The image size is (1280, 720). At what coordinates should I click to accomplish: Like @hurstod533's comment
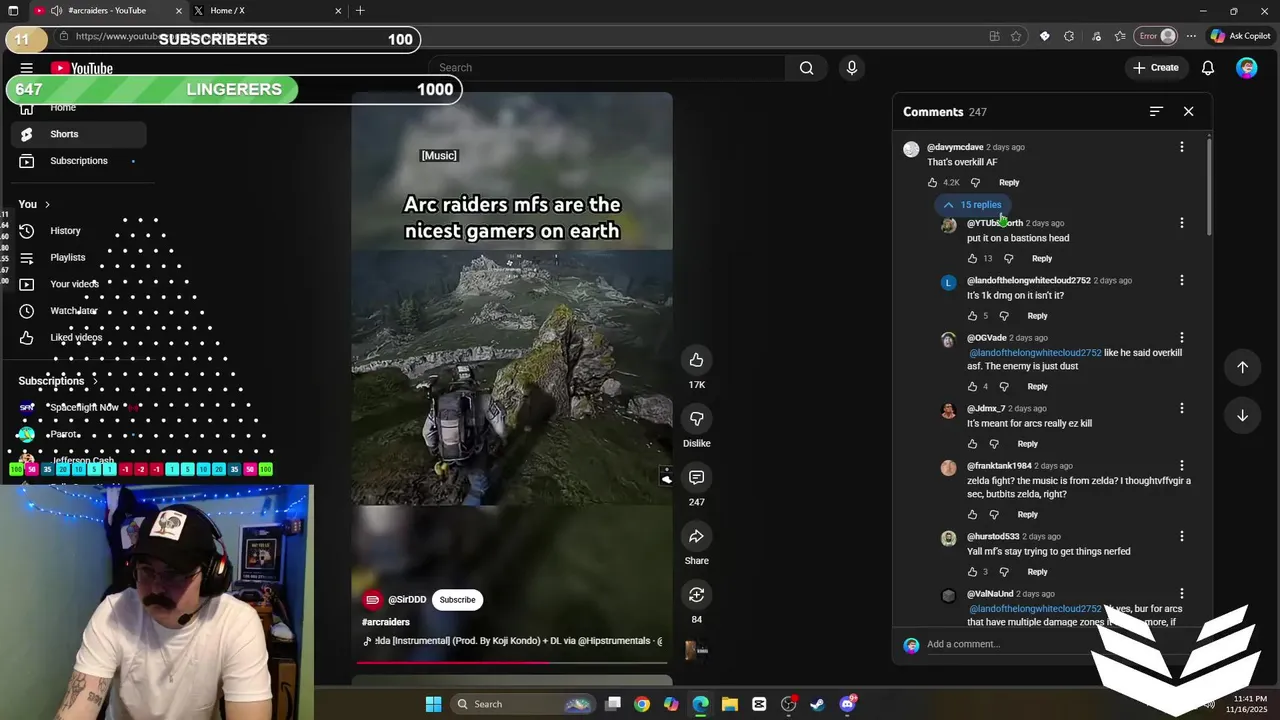pyautogui.click(x=972, y=572)
